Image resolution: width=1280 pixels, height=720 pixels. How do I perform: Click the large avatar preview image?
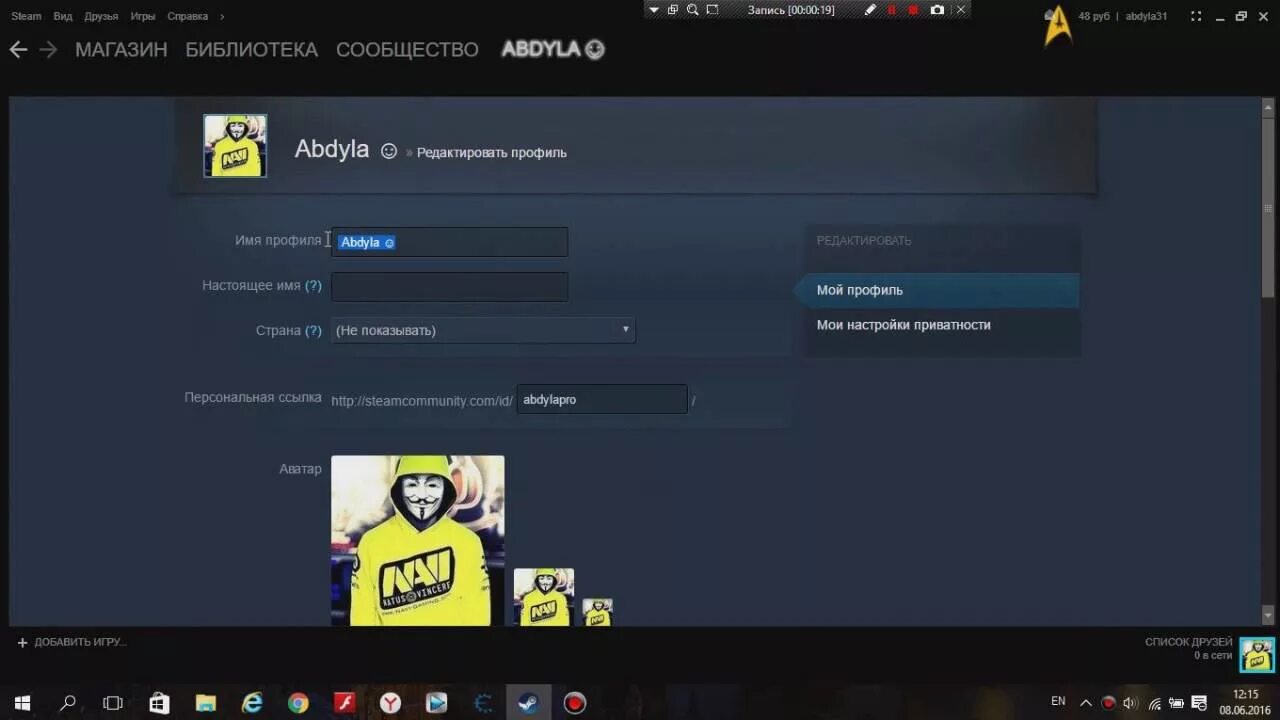[x=418, y=541]
